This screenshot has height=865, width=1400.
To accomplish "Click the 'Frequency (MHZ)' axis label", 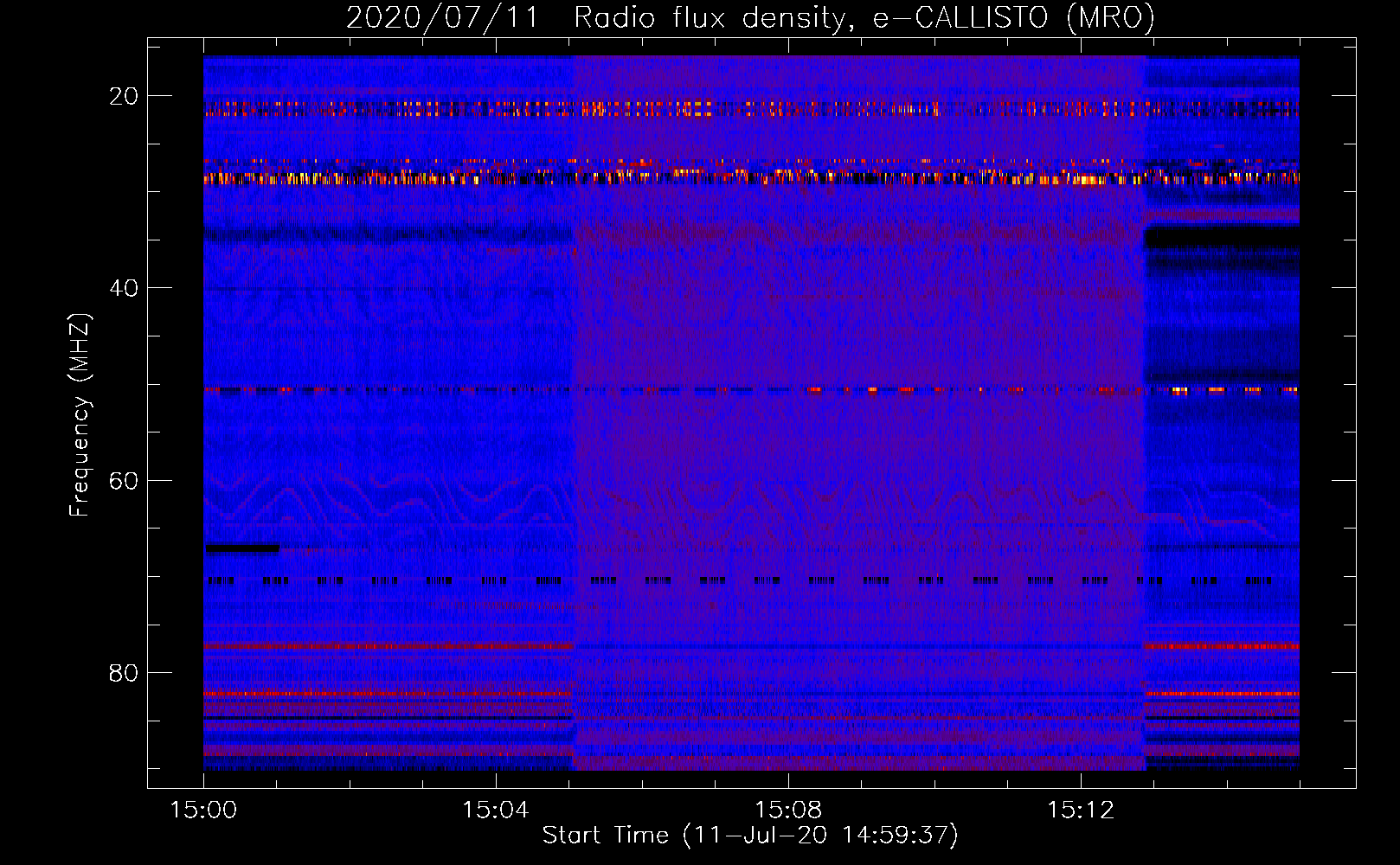I will coord(80,415).
